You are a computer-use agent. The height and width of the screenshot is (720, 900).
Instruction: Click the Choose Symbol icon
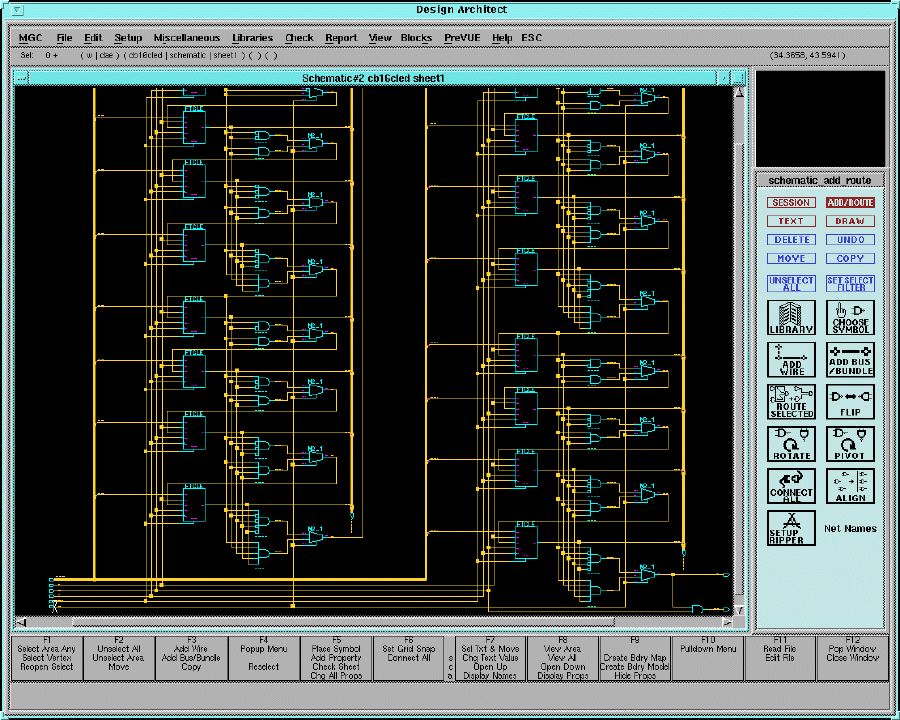[850, 317]
